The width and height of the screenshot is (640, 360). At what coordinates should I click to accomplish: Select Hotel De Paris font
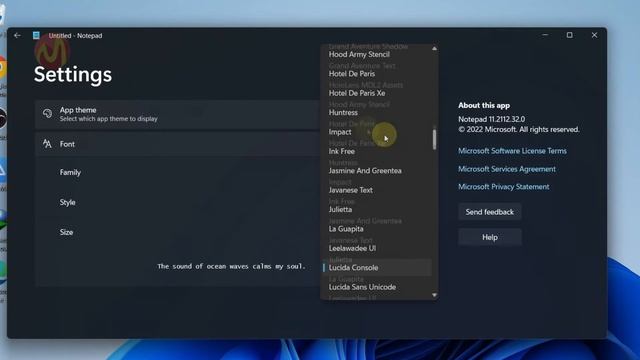click(x=351, y=74)
